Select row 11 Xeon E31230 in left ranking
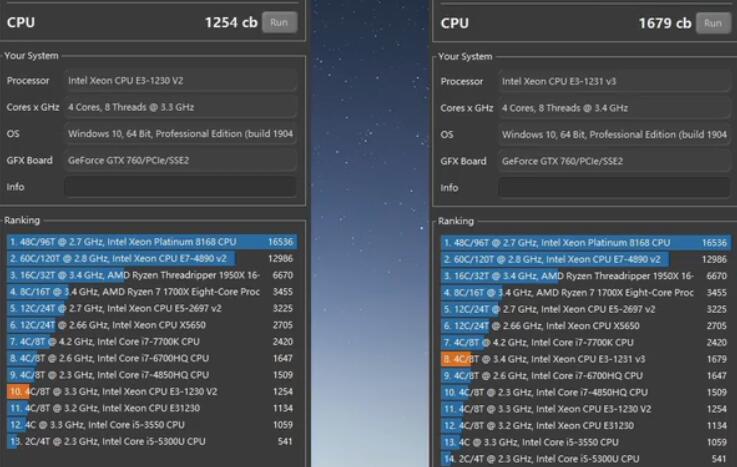The height and width of the screenshot is (467, 737). point(151,408)
